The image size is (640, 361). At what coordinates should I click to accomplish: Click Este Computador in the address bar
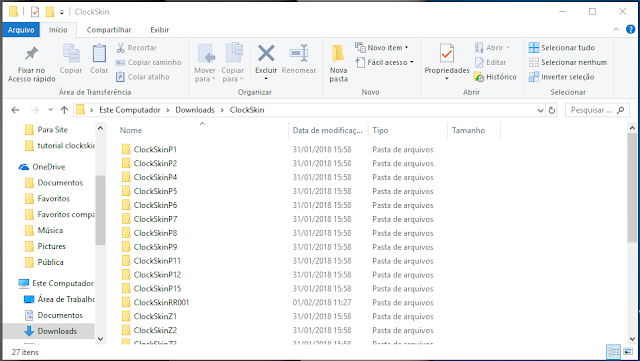[130, 110]
